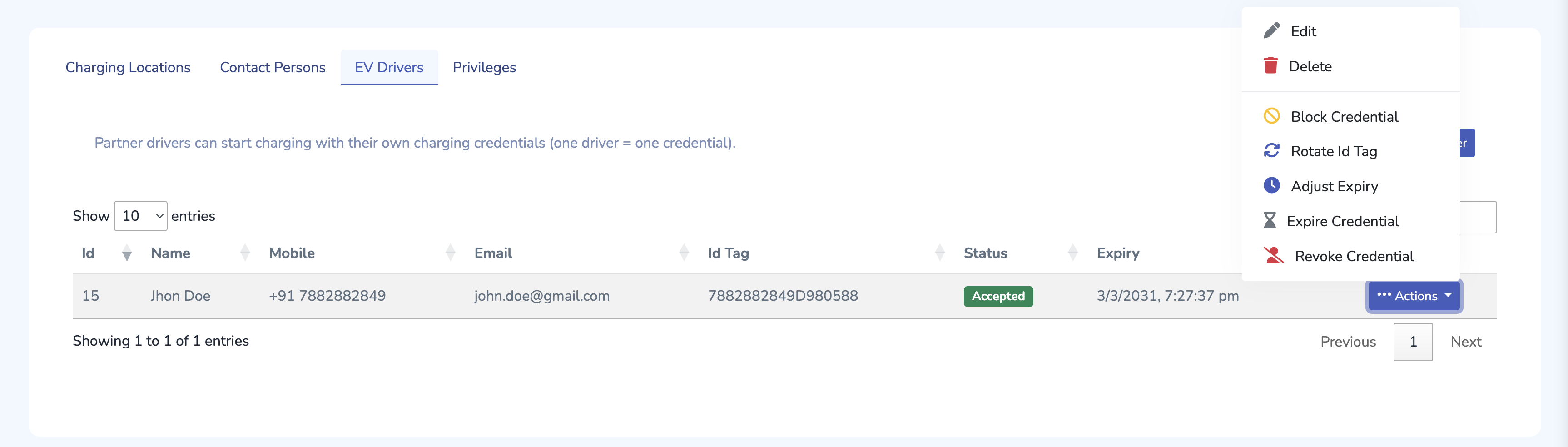The height and width of the screenshot is (447, 1568).
Task: Collapse the Actions dropdown button
Action: (x=1414, y=296)
